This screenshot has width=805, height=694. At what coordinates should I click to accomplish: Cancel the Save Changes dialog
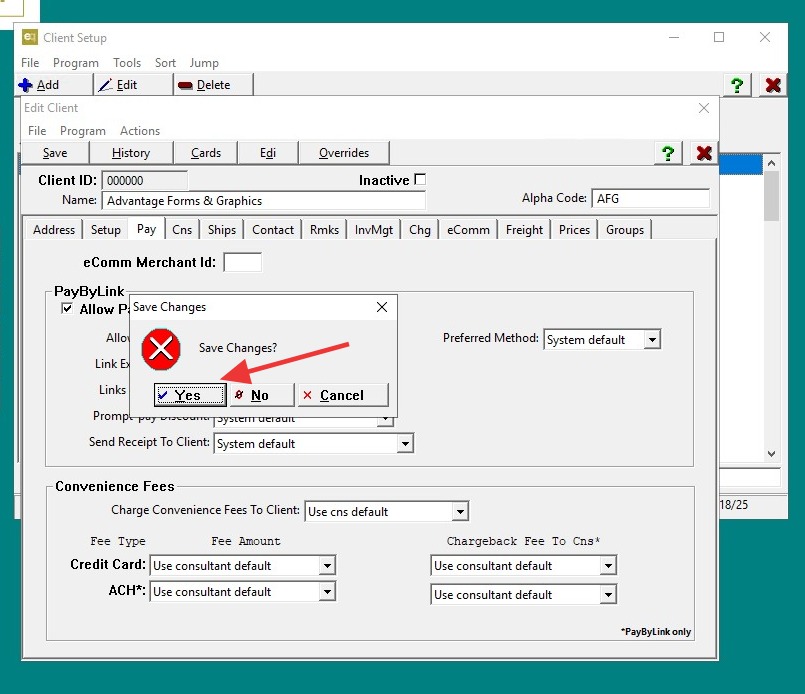point(343,395)
